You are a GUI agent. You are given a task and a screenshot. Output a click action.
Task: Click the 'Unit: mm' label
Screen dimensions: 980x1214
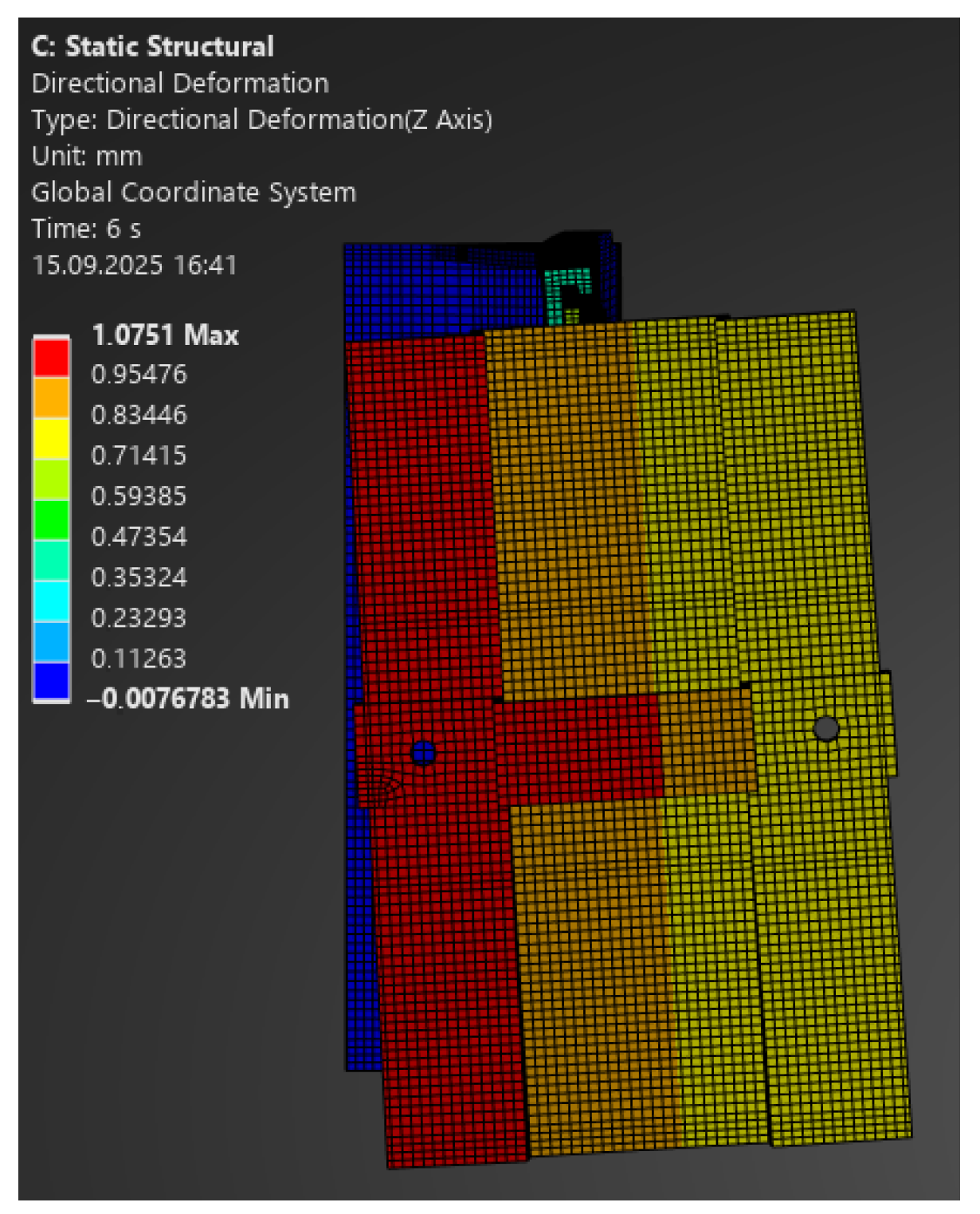(87, 156)
